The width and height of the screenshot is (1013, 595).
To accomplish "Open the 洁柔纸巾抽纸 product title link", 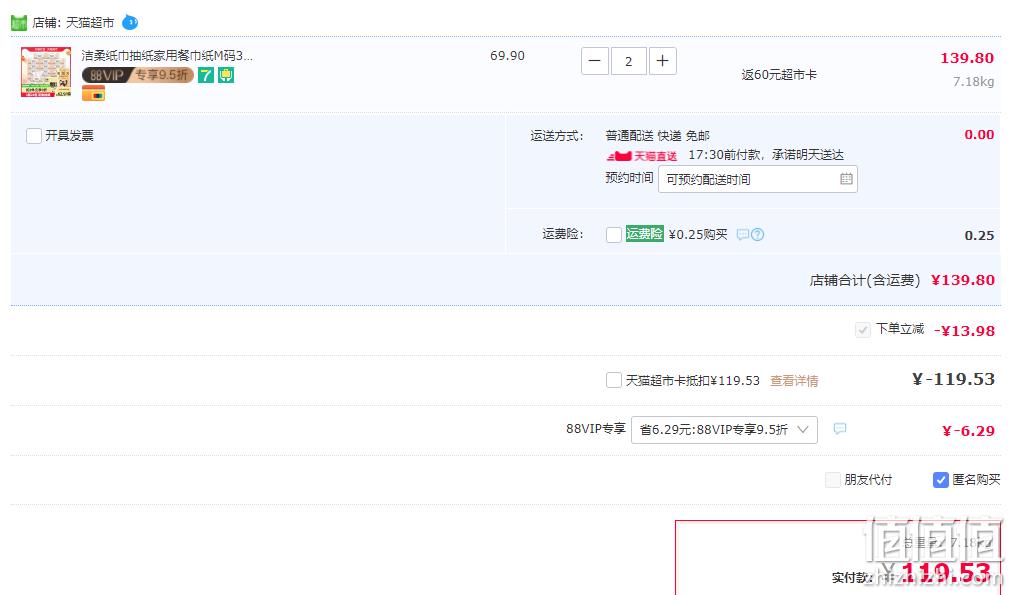I will click(167, 56).
